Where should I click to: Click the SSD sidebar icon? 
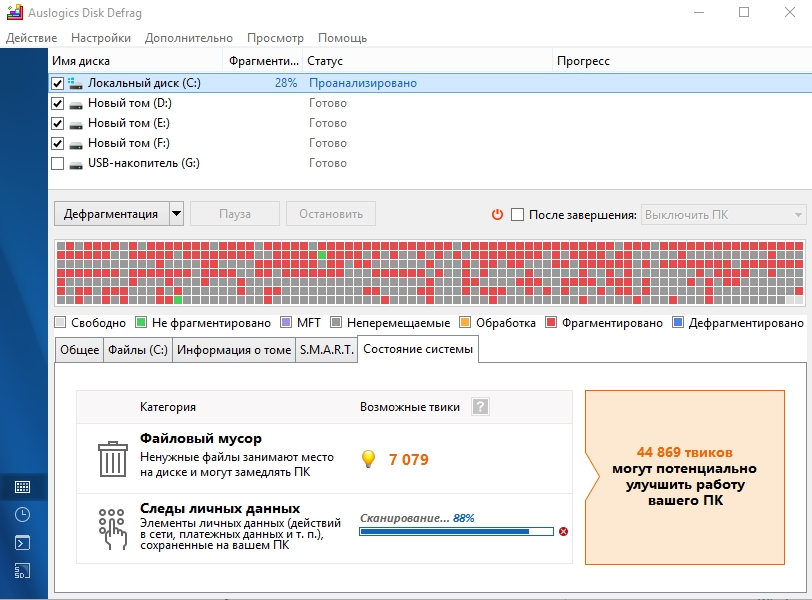(x=22, y=570)
